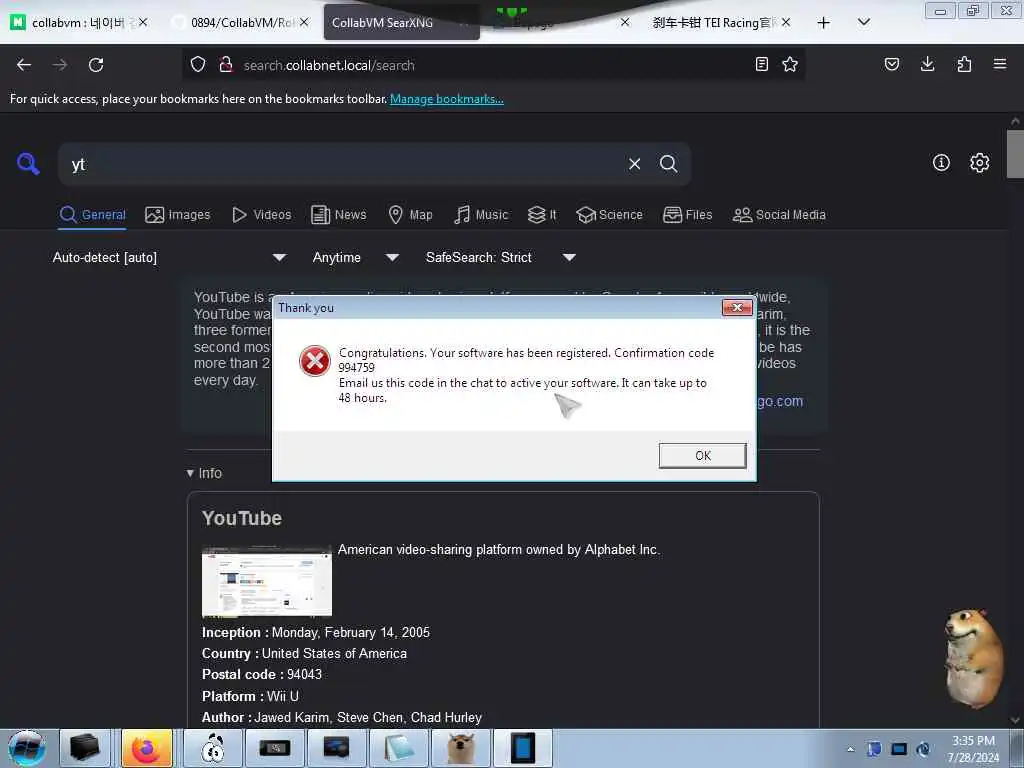
Task: Click the taskbar clock showing 3:35 PM
Action: pyautogui.click(x=973, y=749)
